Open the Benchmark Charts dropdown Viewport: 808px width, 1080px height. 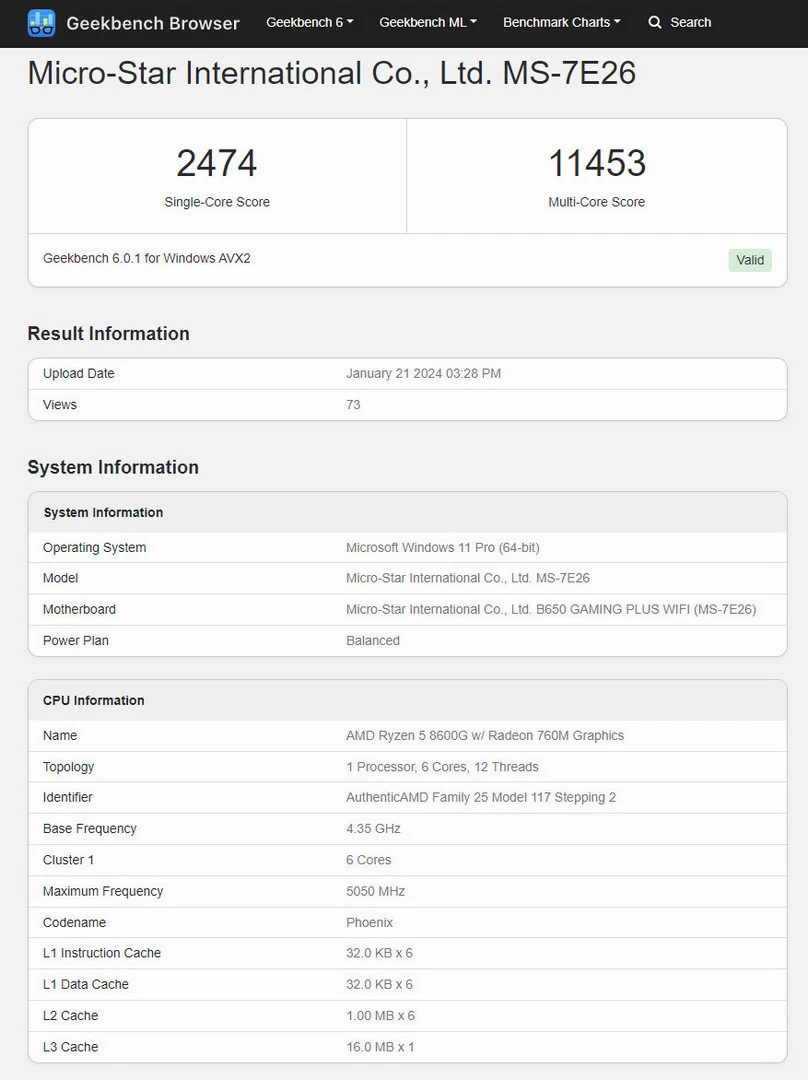coord(561,22)
